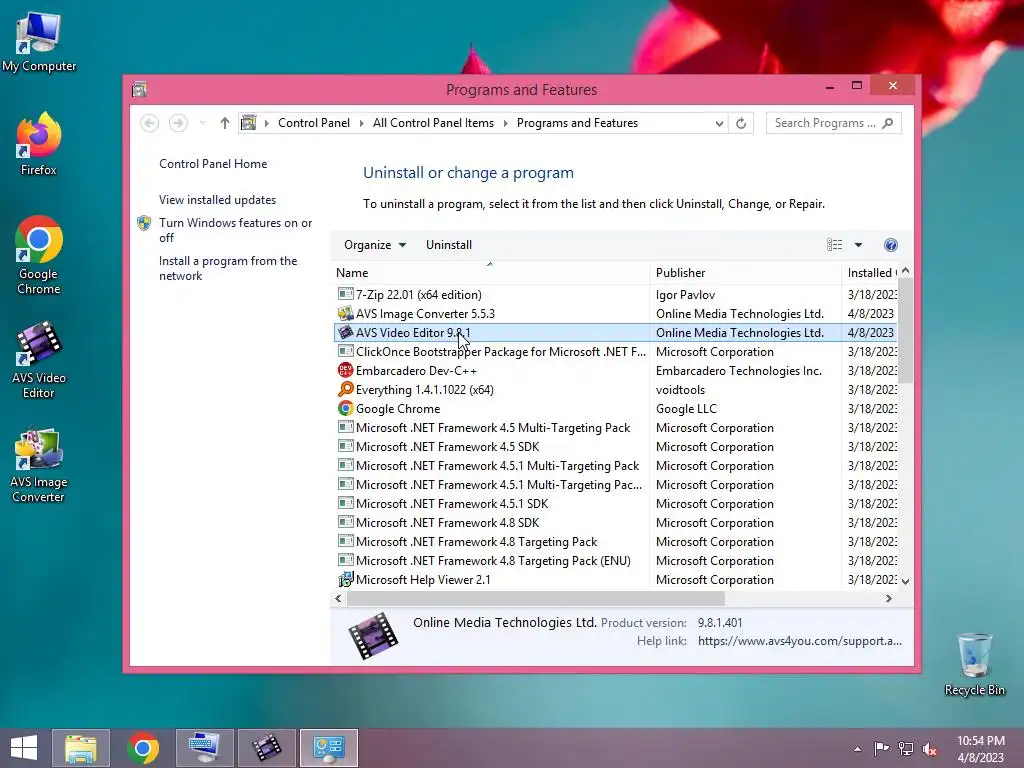Click the Control Panel address bar icon

(248, 123)
